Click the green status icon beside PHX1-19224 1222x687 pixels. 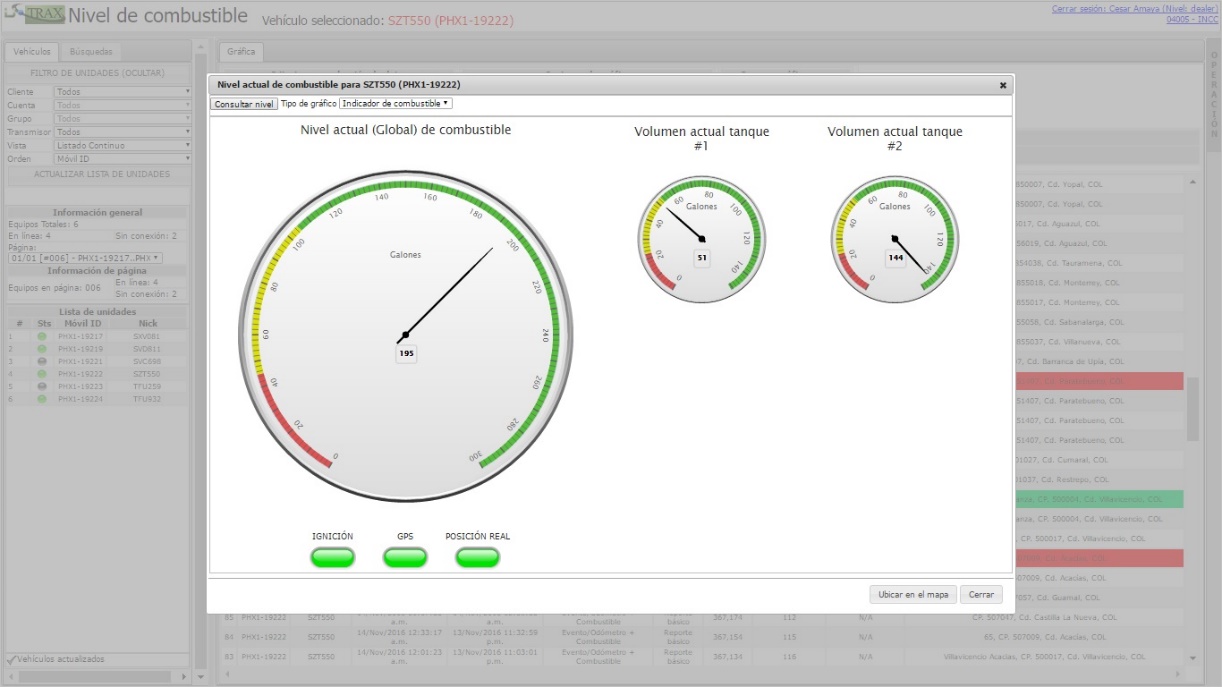[x=42, y=398]
